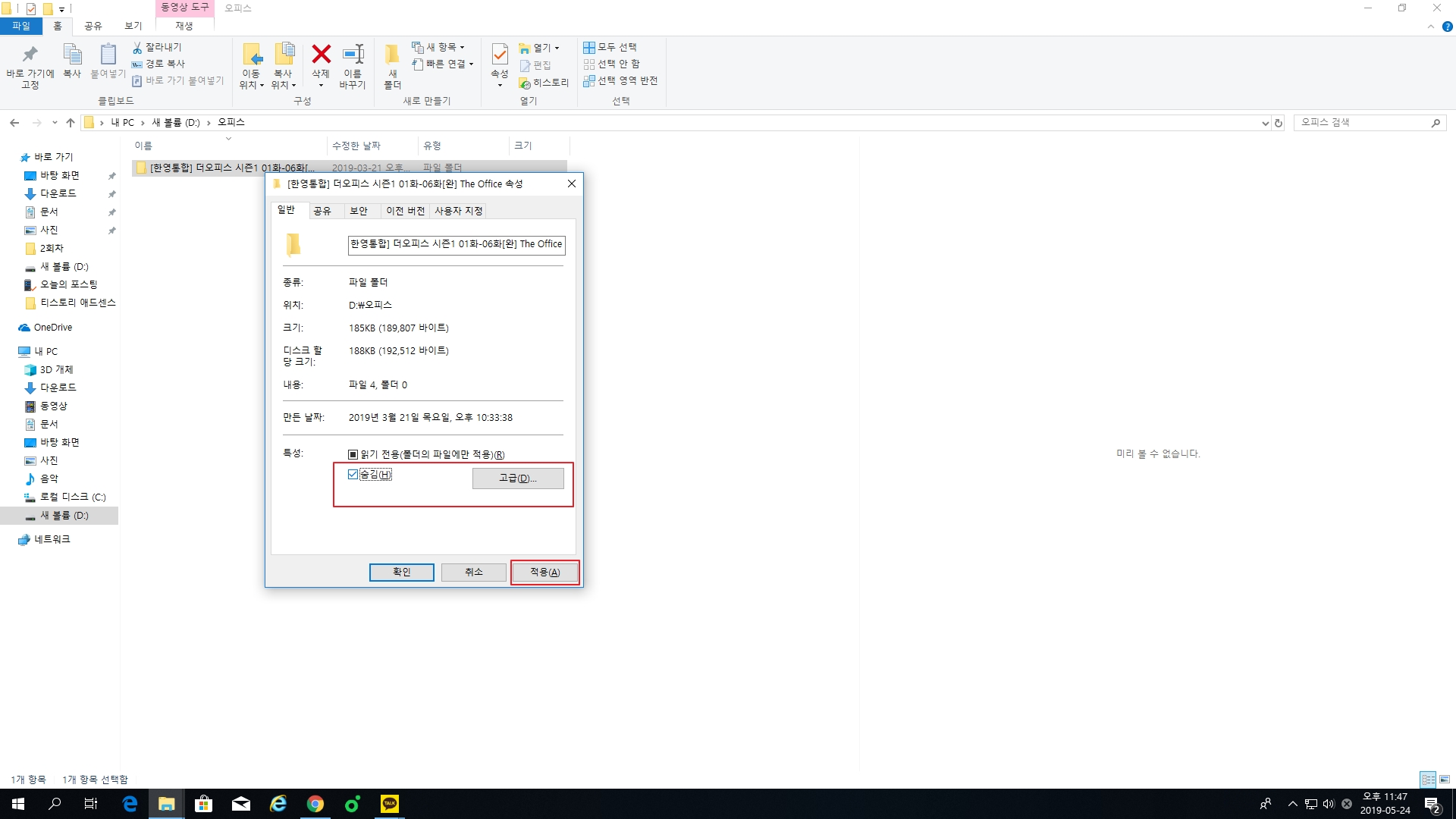Switch to the Security (보안) tab
1456x819 pixels.
click(359, 211)
